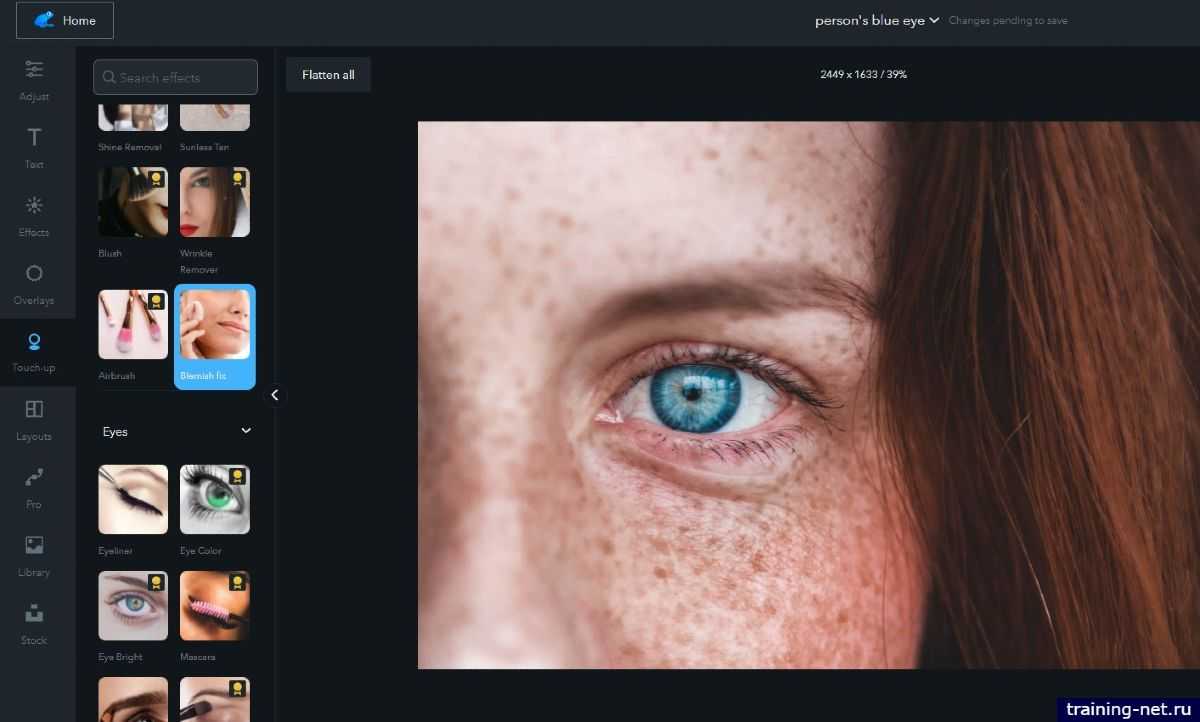Click the Search effects input field
This screenshot has width=1200, height=722.
point(176,77)
